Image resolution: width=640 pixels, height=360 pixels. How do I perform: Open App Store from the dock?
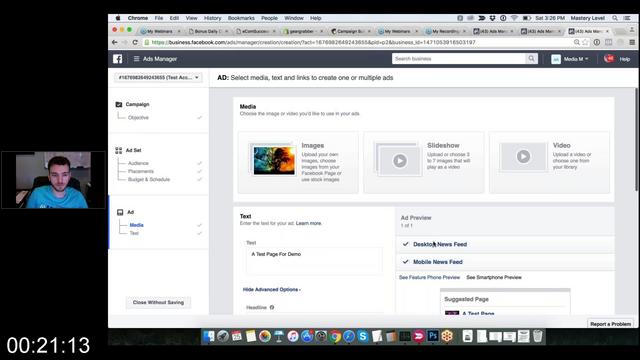pyautogui.click(x=307, y=336)
